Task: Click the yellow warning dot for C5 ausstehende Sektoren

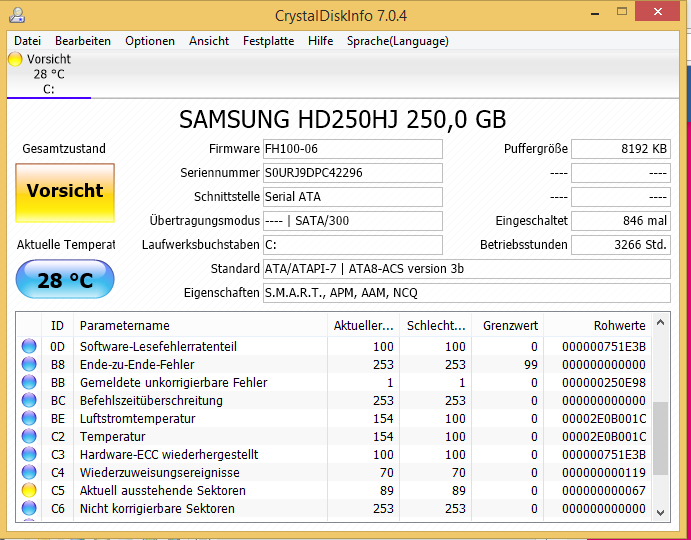Action: [29, 490]
